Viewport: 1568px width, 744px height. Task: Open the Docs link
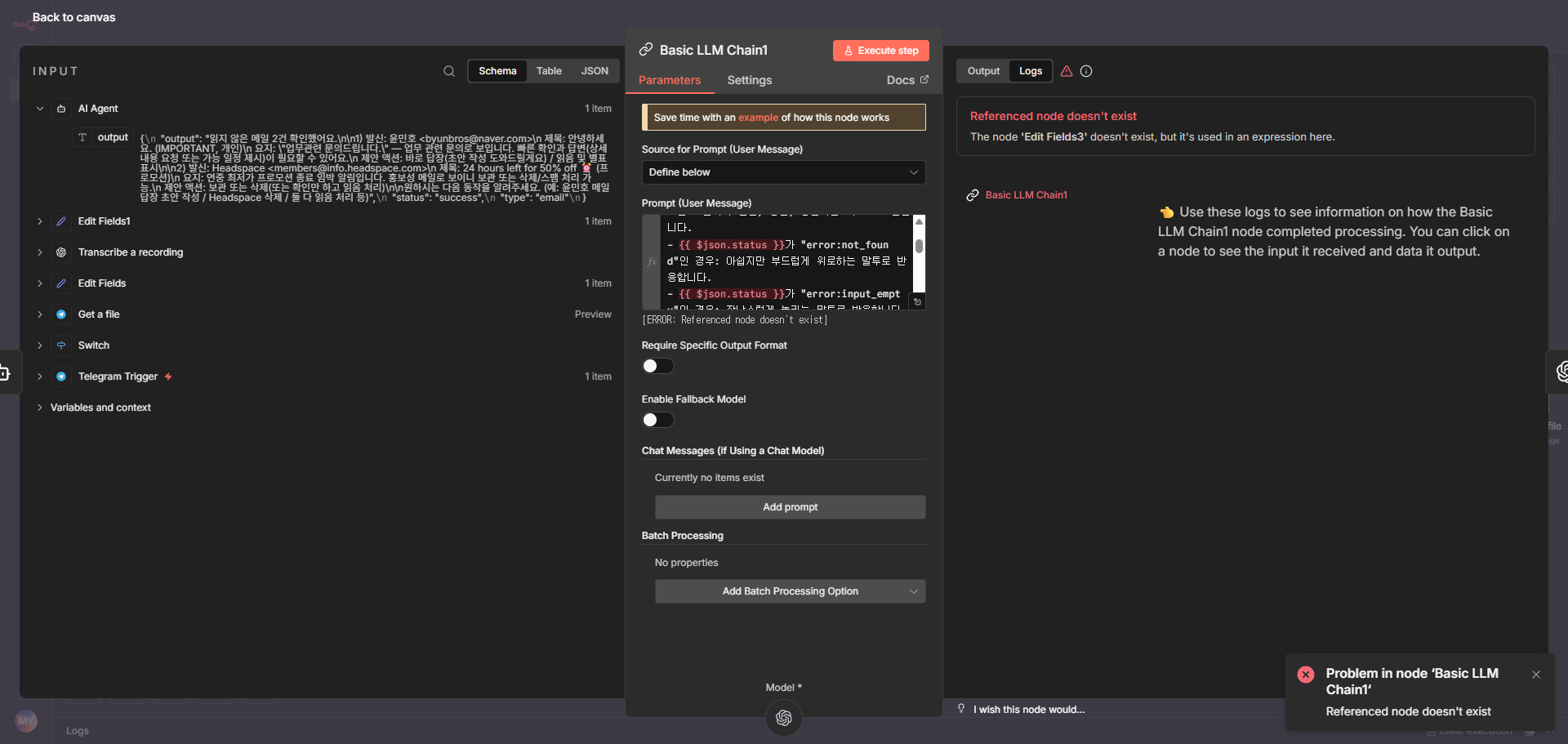(907, 80)
